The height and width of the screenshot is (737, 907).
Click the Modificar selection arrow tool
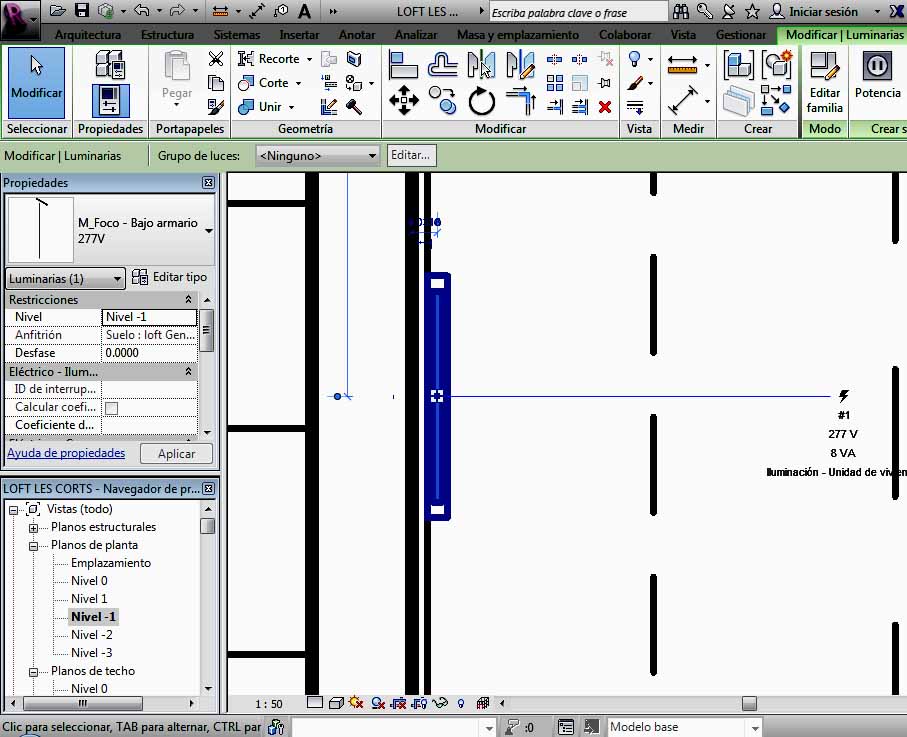point(36,81)
